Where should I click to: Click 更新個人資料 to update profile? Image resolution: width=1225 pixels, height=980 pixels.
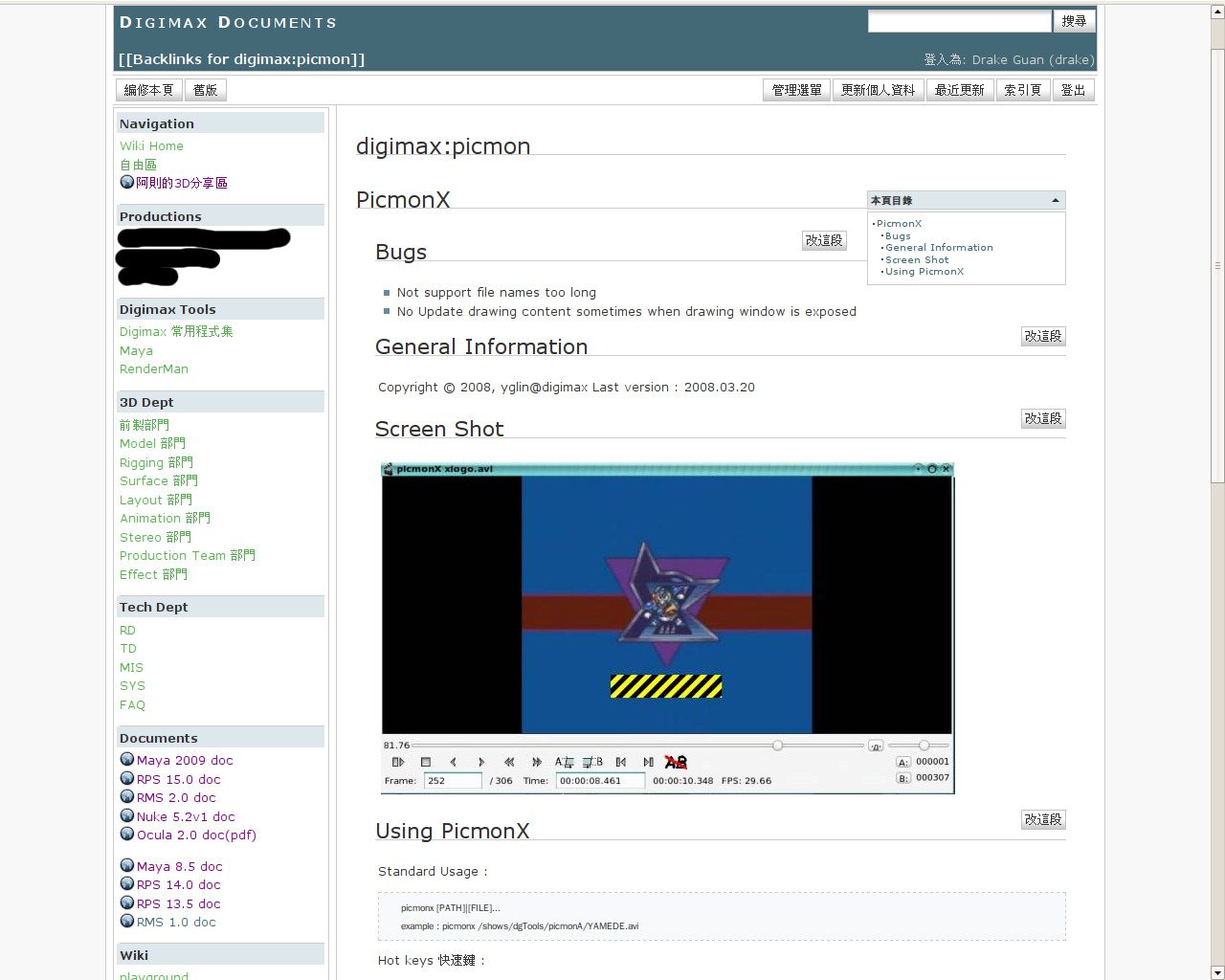pyautogui.click(x=878, y=90)
